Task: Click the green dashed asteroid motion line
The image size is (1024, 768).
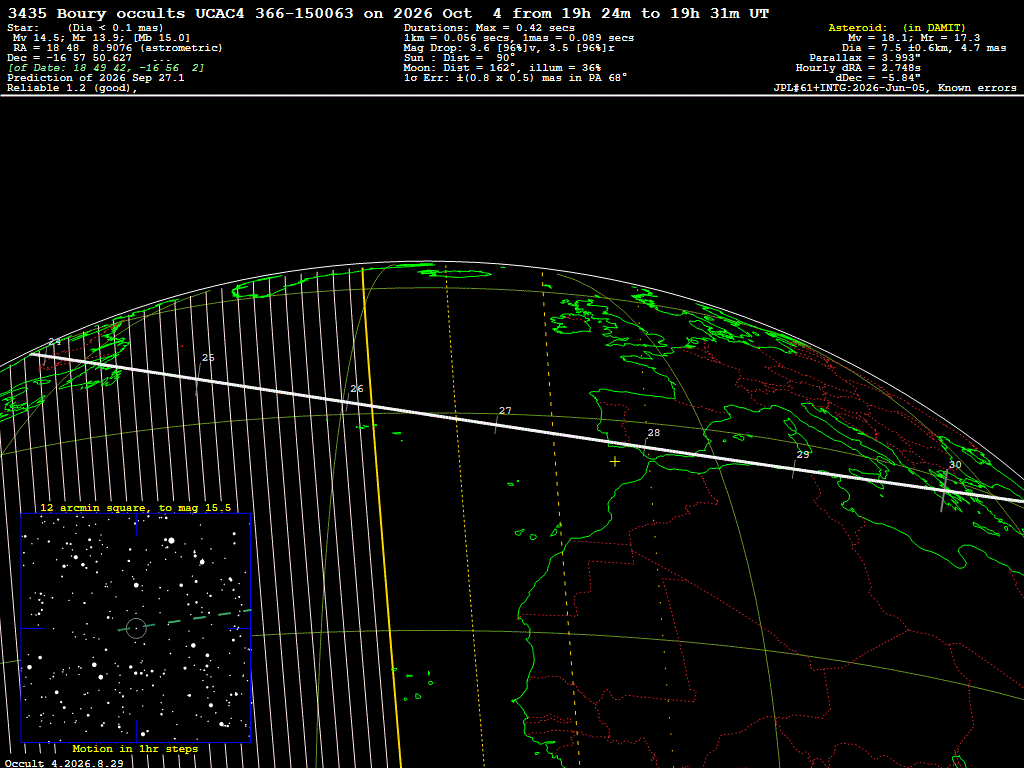Action: [x=185, y=620]
